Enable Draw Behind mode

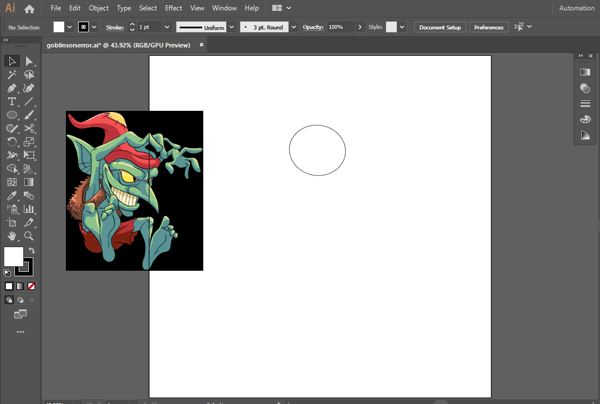[20, 300]
